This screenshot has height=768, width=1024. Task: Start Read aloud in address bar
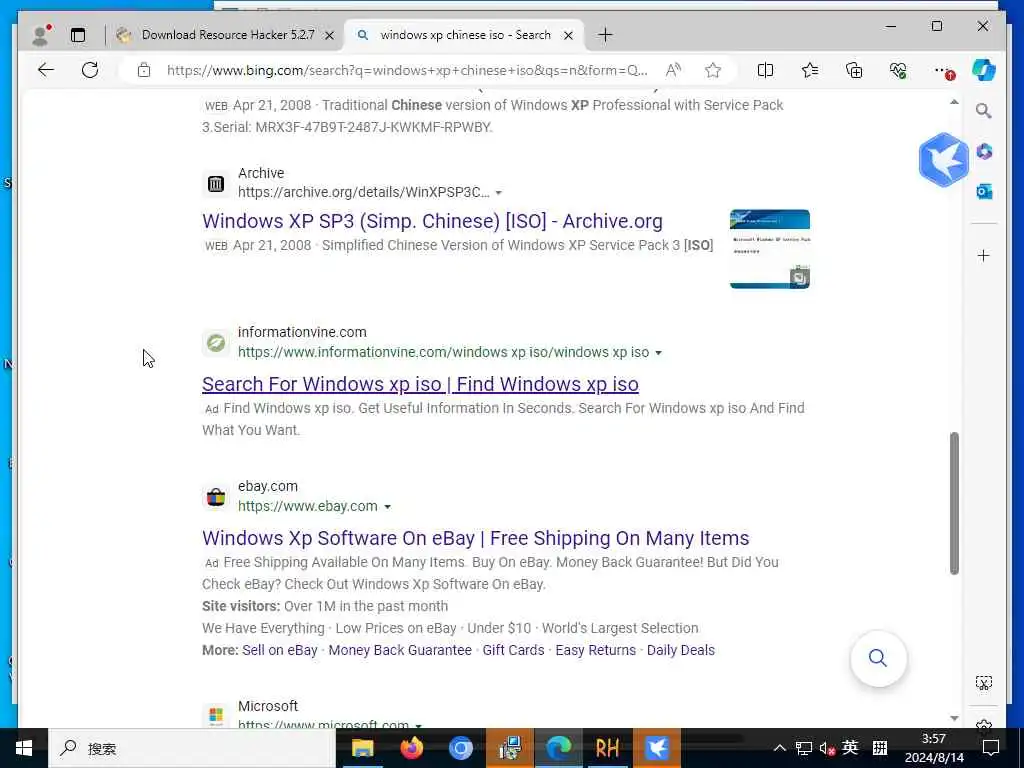pyautogui.click(x=673, y=70)
